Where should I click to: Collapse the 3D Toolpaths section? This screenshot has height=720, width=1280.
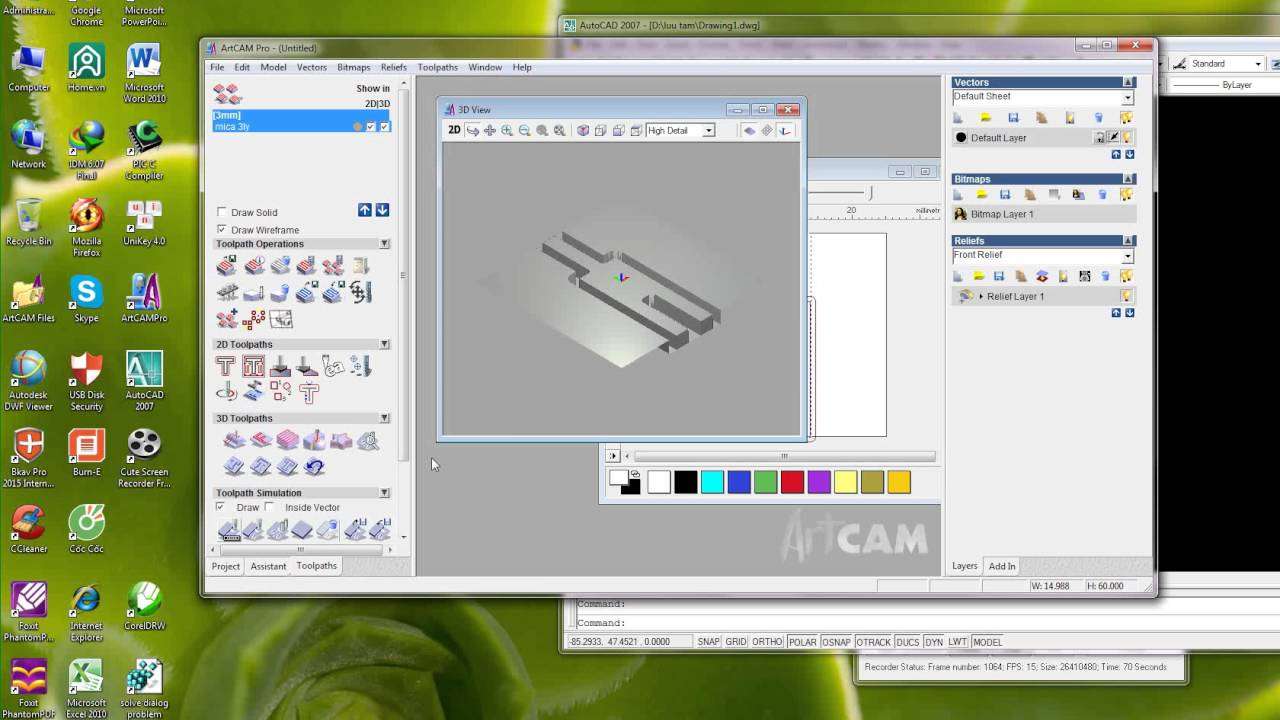point(384,418)
